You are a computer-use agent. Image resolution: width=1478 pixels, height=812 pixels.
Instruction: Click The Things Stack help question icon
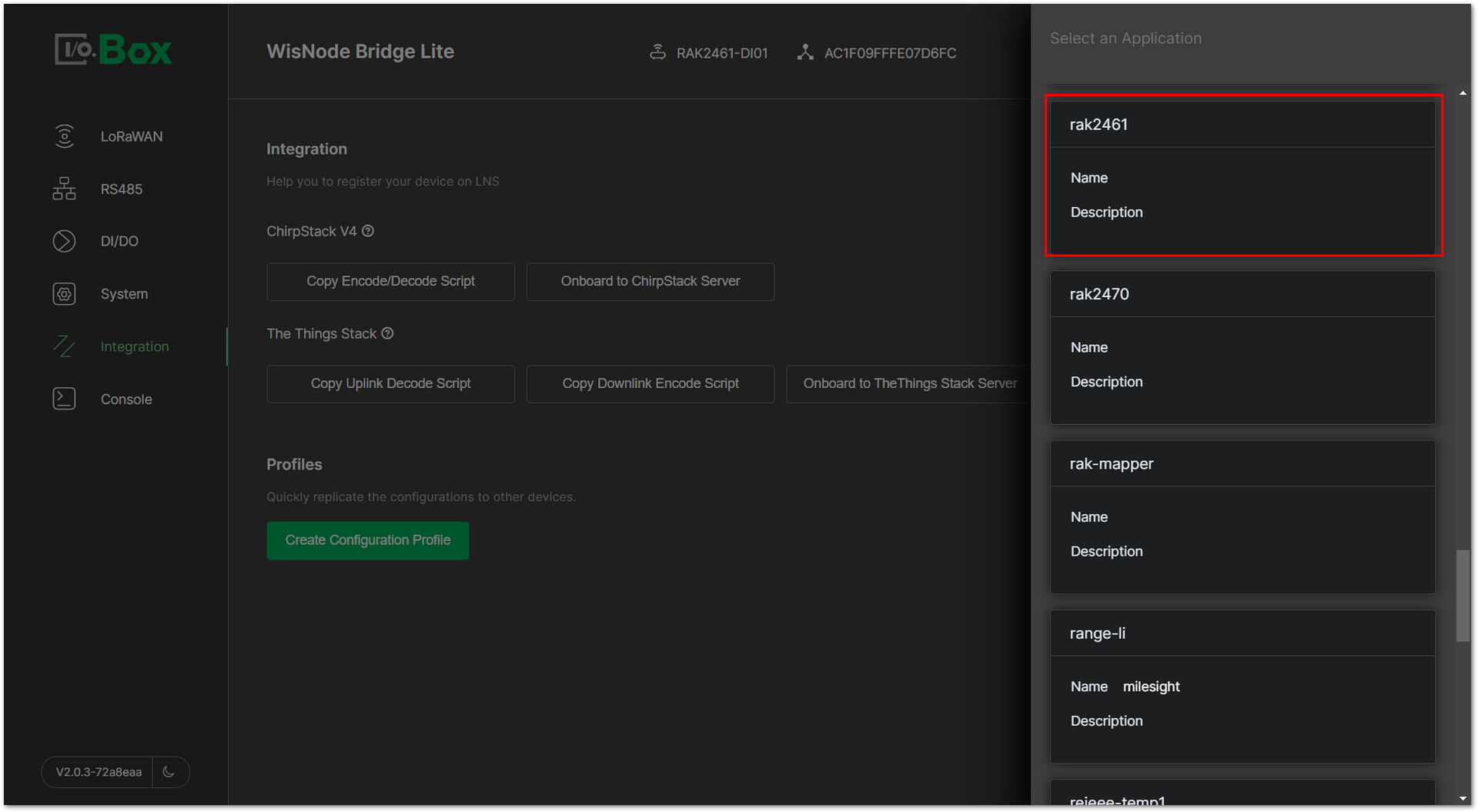[388, 333]
